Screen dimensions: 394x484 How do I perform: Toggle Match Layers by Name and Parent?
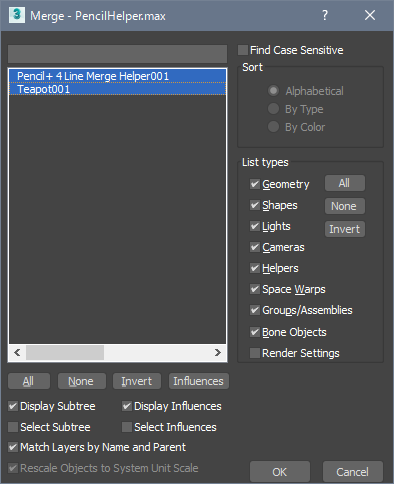pyautogui.click(x=13, y=447)
